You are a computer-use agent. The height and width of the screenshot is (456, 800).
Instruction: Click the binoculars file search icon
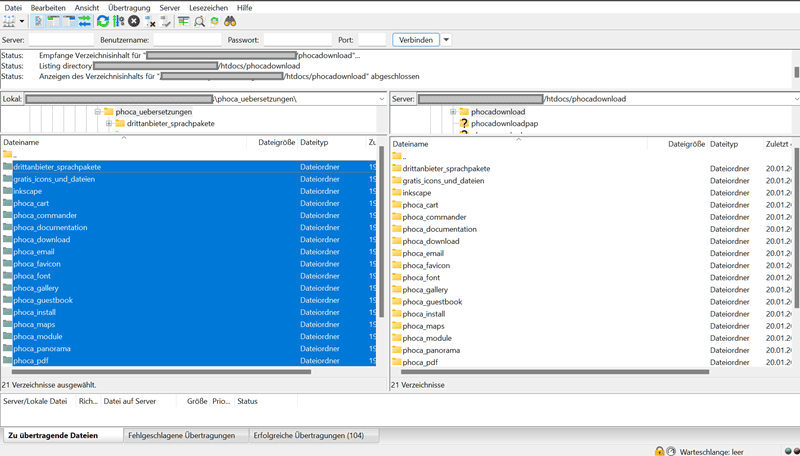230,21
